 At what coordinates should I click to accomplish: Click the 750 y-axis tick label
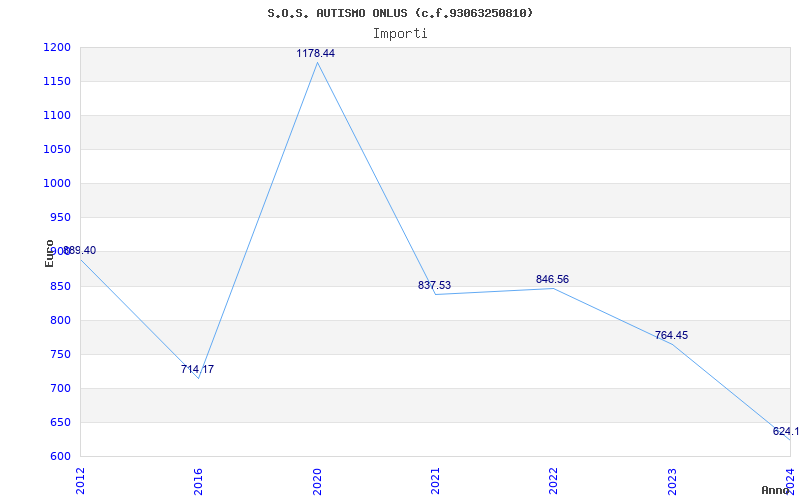(60, 355)
